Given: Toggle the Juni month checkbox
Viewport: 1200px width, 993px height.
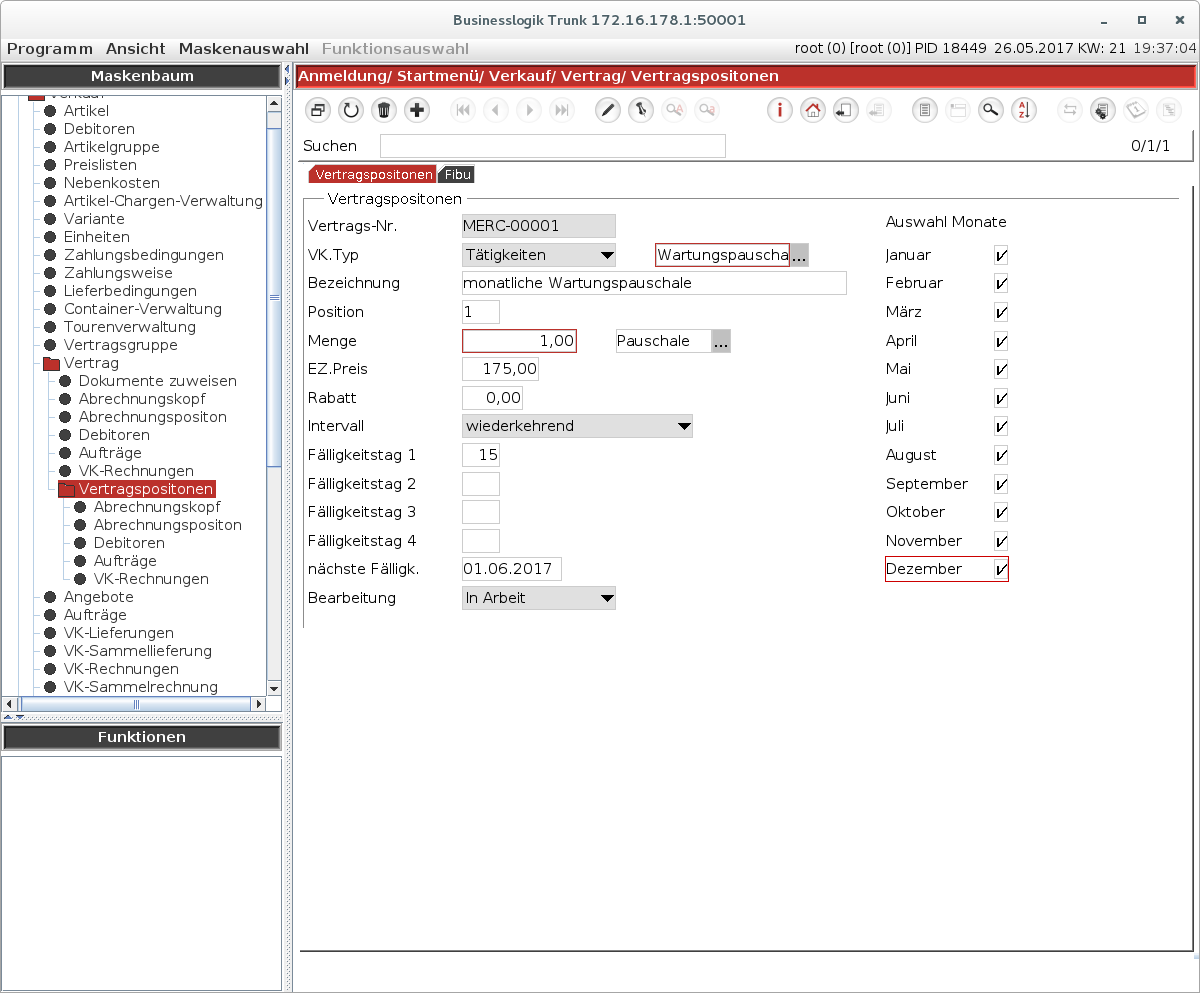Looking at the screenshot, I should coord(1001,399).
